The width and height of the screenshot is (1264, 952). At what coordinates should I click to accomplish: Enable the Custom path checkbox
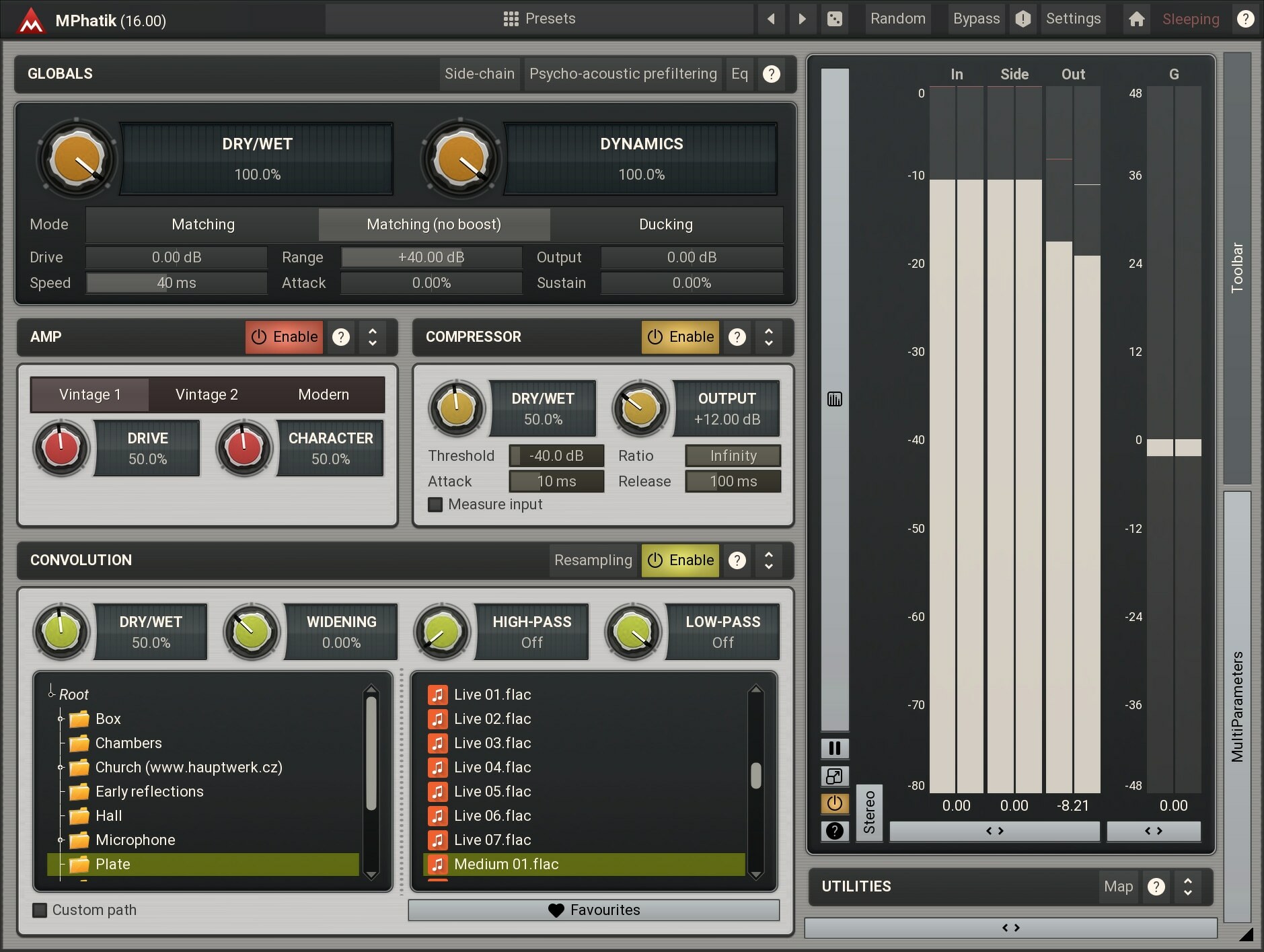[x=40, y=910]
